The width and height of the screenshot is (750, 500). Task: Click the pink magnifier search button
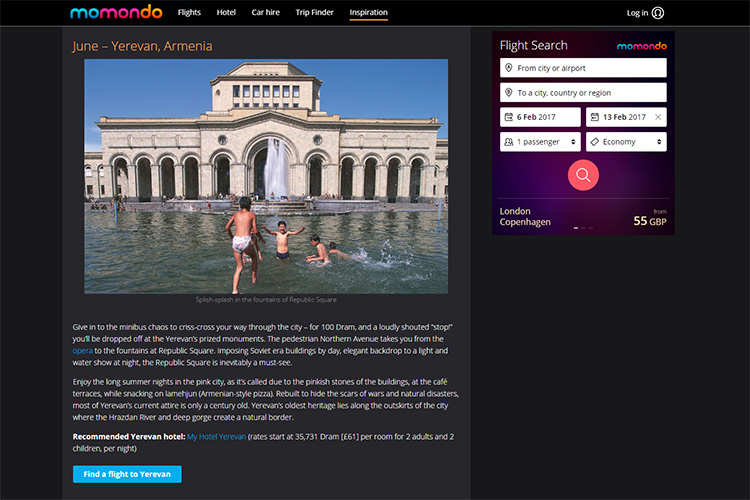(583, 175)
